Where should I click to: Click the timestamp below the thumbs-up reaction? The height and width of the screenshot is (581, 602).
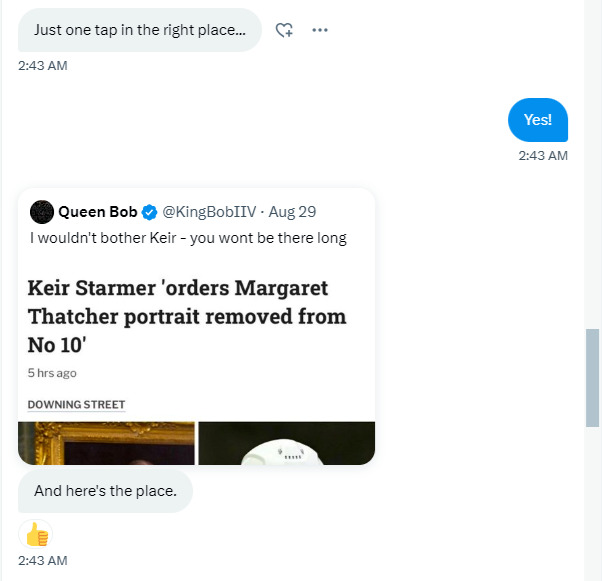point(42,561)
